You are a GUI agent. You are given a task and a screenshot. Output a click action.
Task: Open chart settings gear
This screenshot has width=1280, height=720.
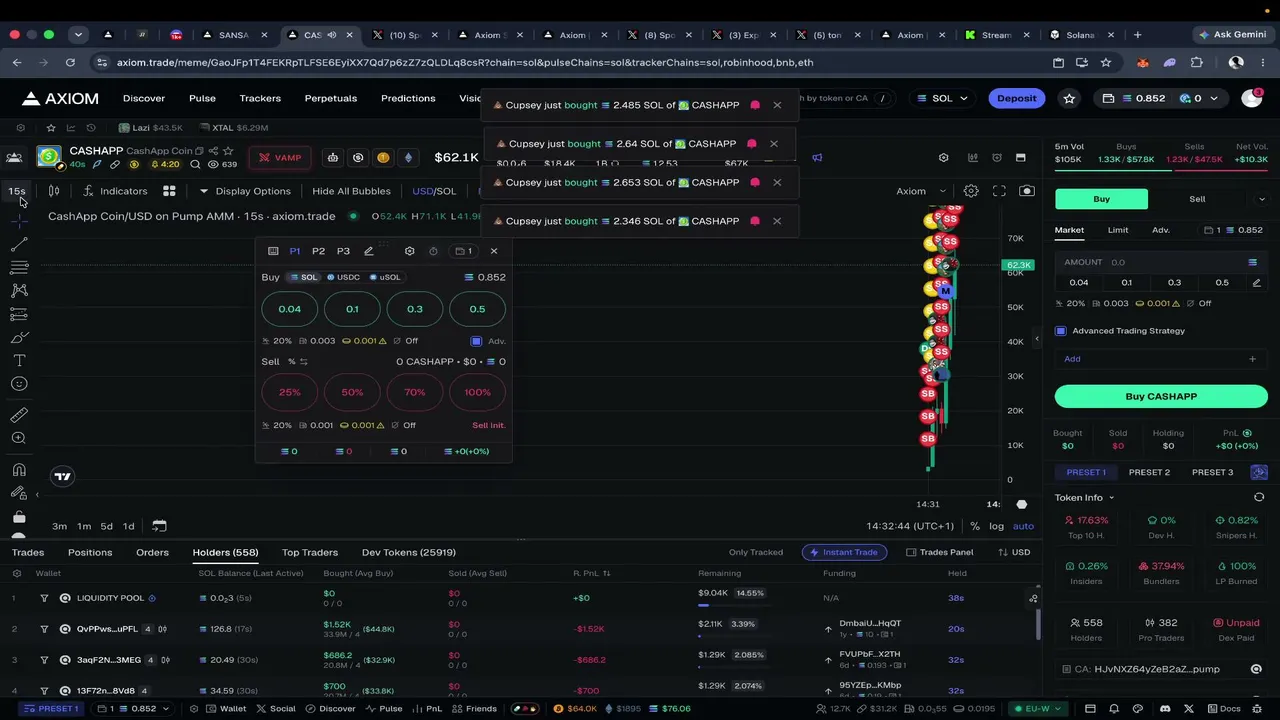[x=971, y=191]
